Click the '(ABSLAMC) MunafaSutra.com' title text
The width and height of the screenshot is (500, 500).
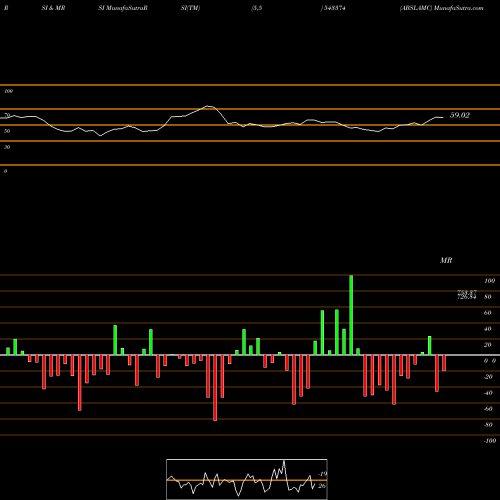(x=441, y=8)
